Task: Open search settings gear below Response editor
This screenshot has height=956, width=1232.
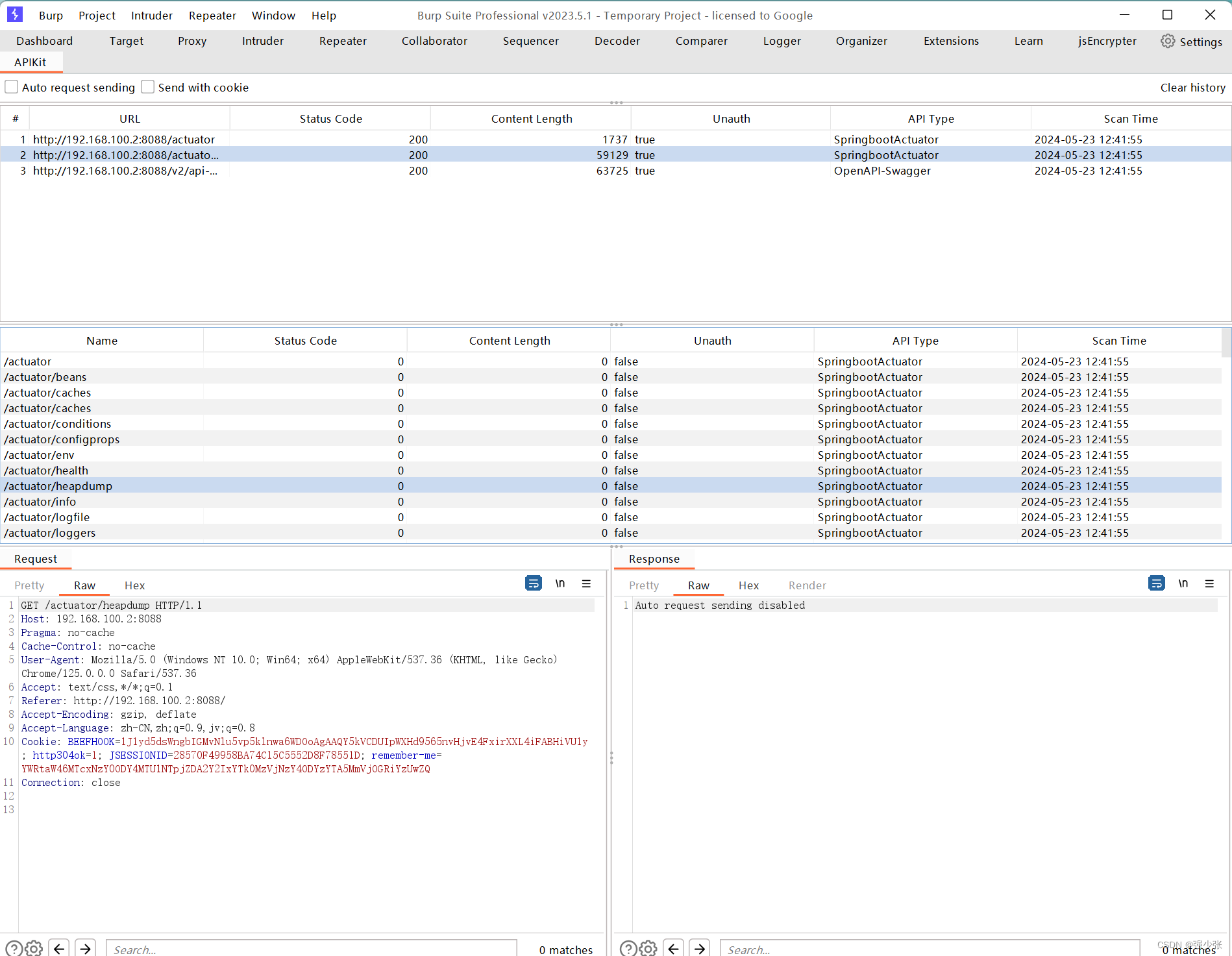Action: [x=648, y=948]
